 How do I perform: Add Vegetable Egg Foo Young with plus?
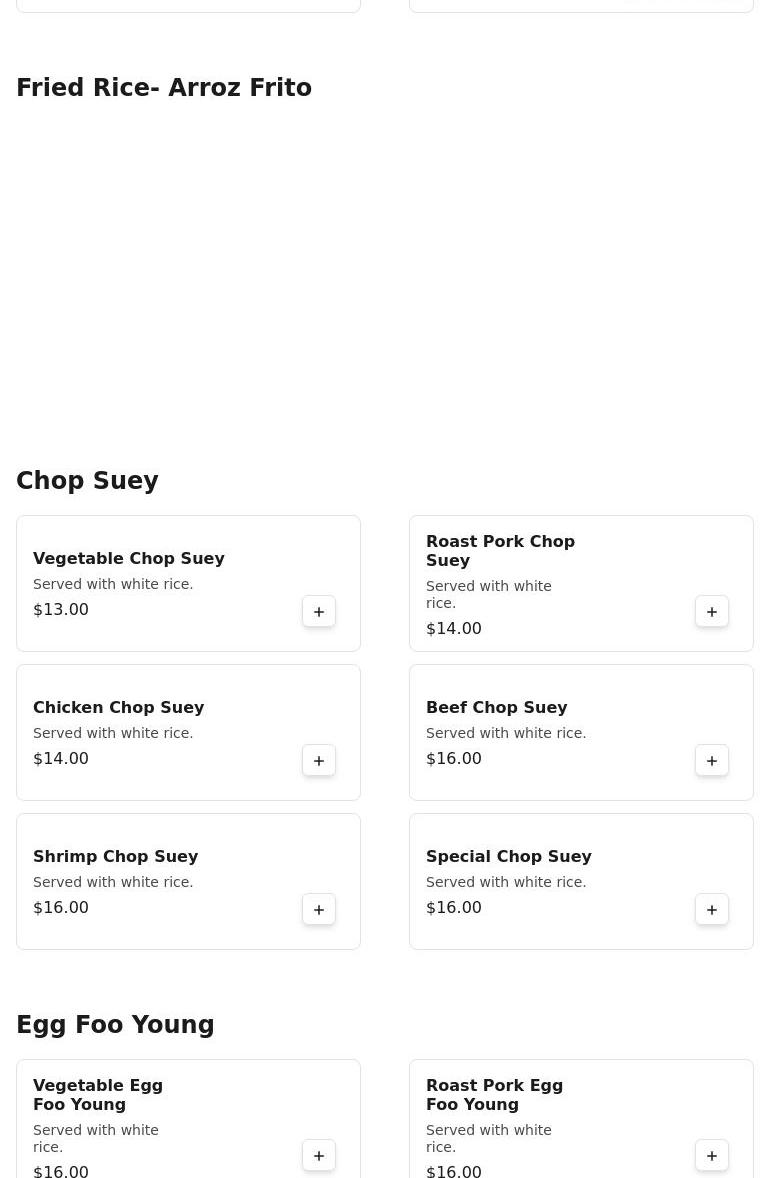(x=319, y=1155)
